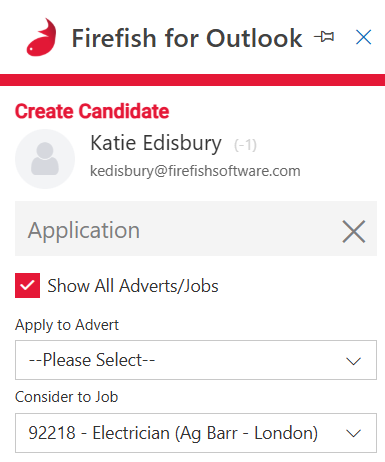Click the Katie Edisbury candidate name
The width and height of the screenshot is (385, 462).
[x=156, y=143]
